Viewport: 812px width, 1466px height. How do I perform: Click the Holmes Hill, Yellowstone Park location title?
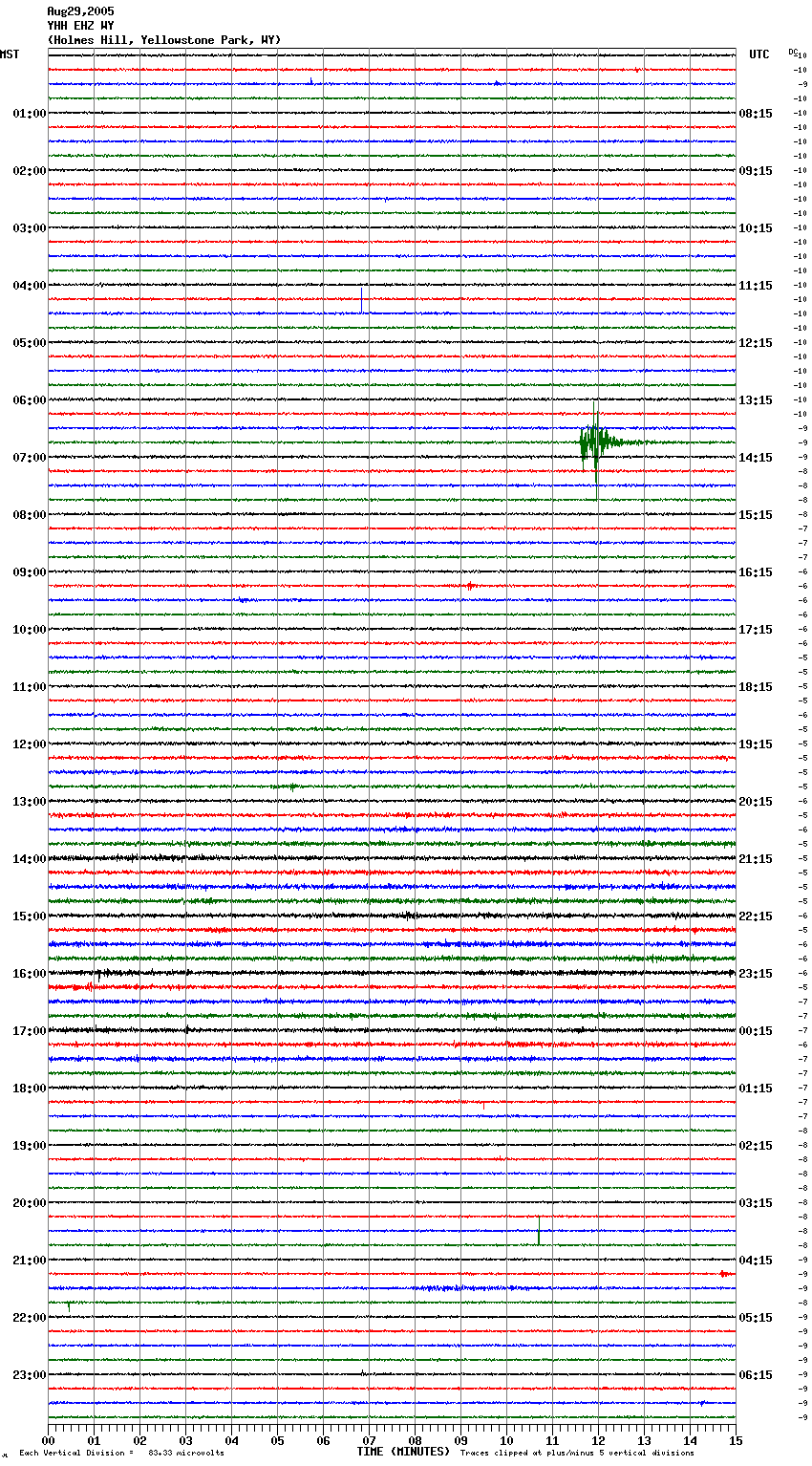tap(164, 40)
